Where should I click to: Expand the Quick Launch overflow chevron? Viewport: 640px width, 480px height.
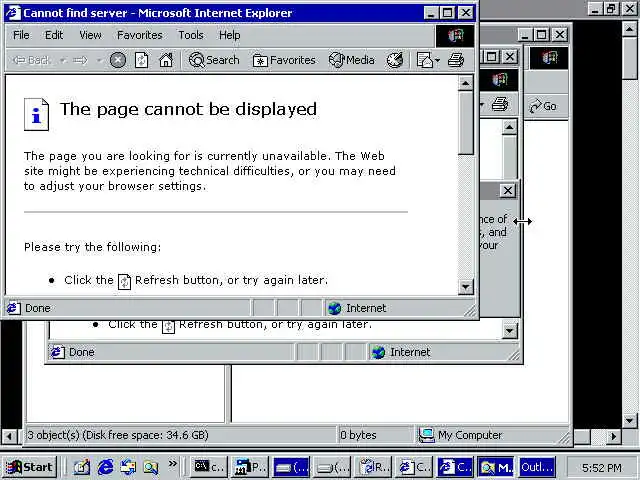click(173, 463)
